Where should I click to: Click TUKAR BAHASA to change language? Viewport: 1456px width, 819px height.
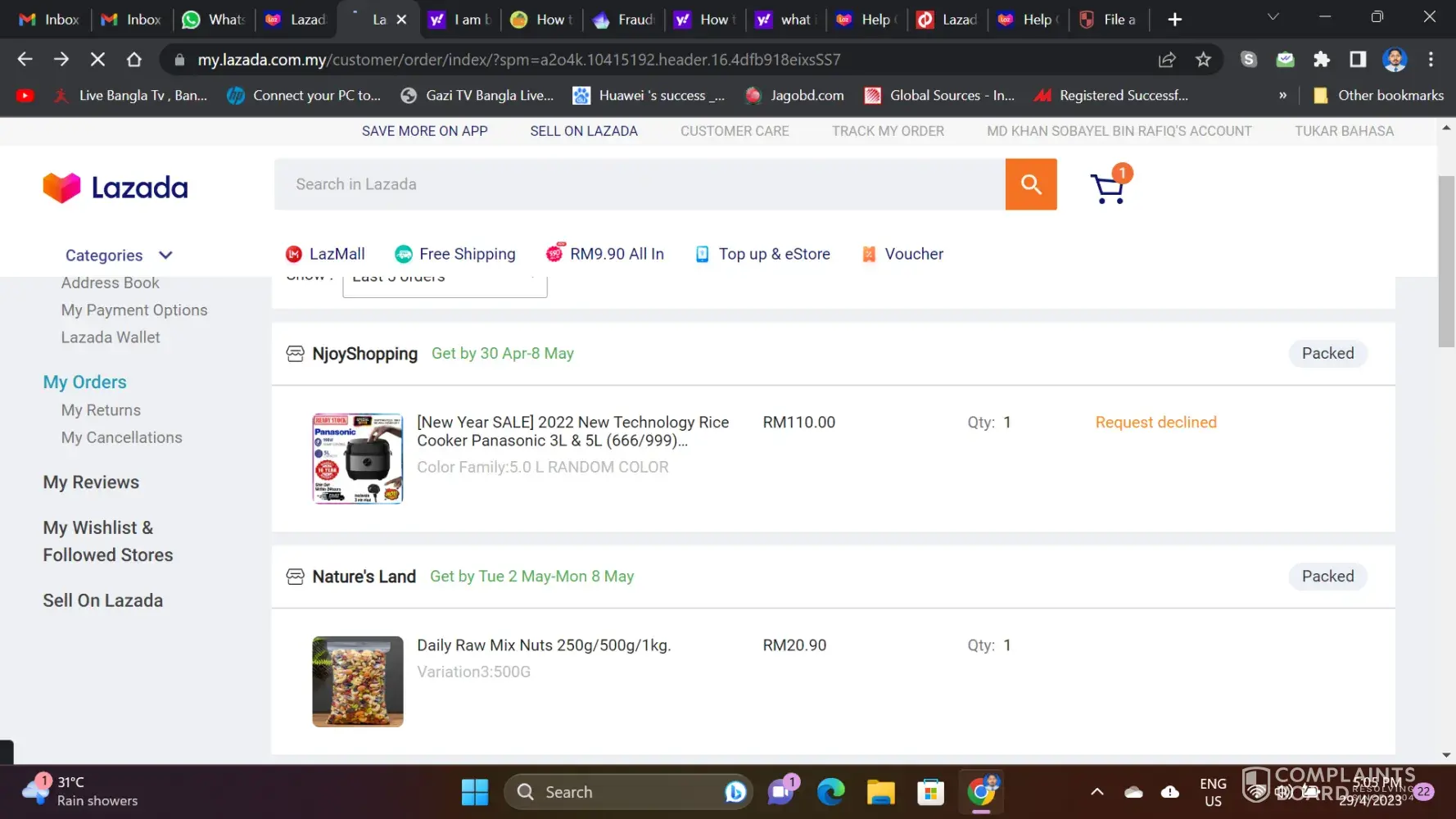pyautogui.click(x=1344, y=131)
